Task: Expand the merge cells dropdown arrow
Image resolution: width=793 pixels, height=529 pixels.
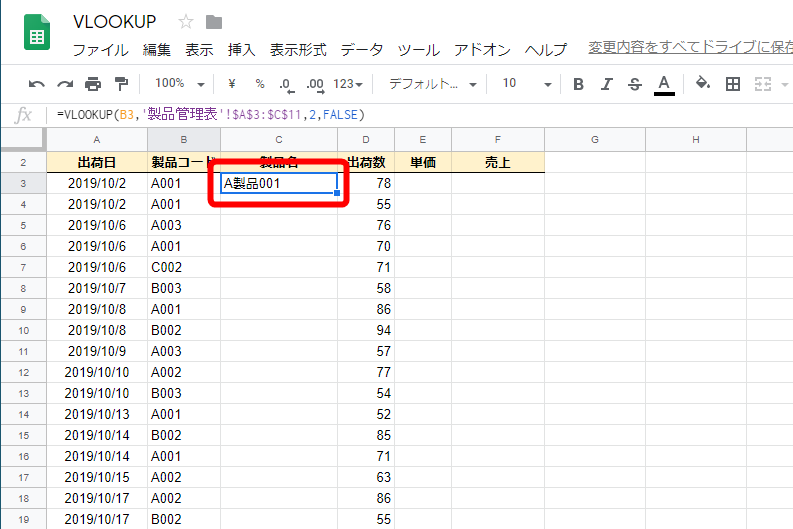Action: coord(784,84)
